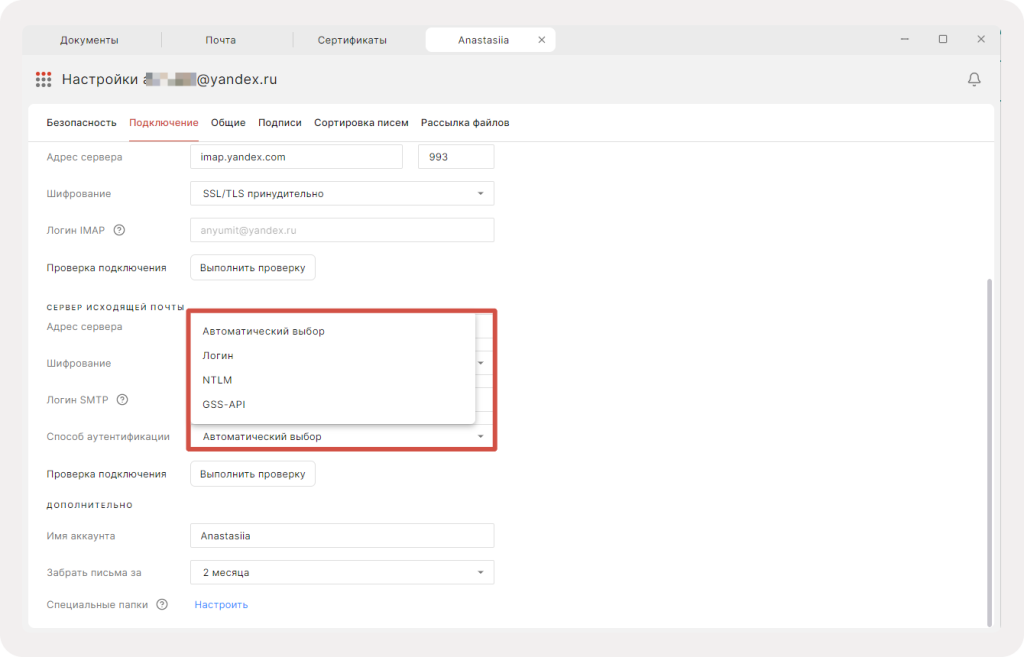Go to Общие settings section

[x=228, y=123]
